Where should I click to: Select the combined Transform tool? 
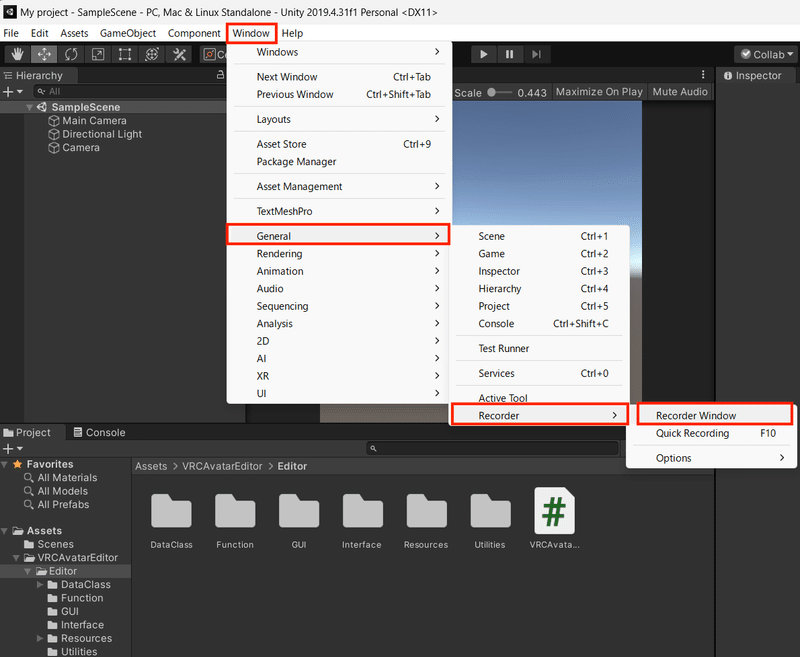coord(152,54)
